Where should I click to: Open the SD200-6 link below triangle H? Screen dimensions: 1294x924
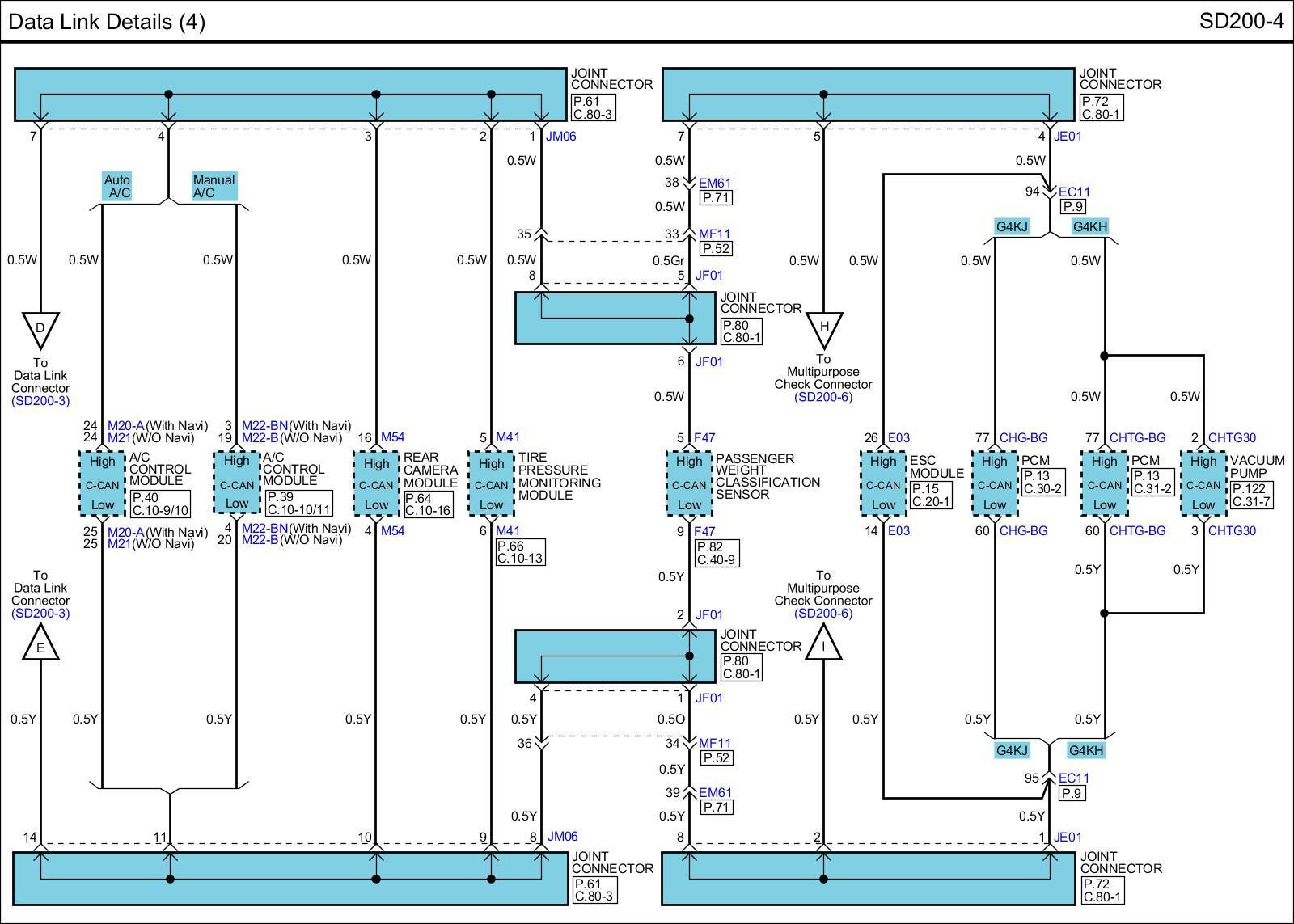pyautogui.click(x=823, y=397)
